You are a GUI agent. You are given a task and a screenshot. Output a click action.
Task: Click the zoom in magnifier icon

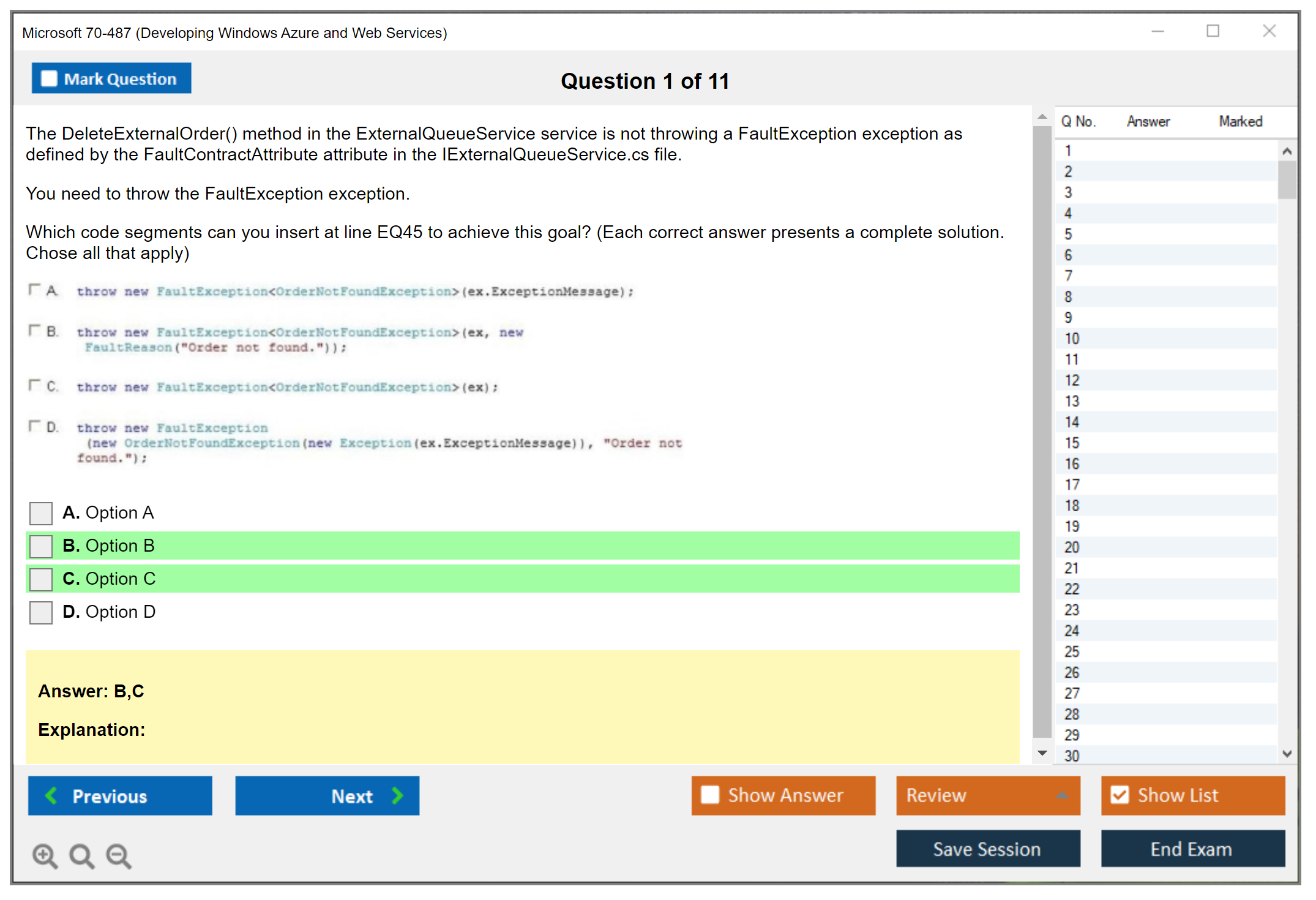(45, 855)
